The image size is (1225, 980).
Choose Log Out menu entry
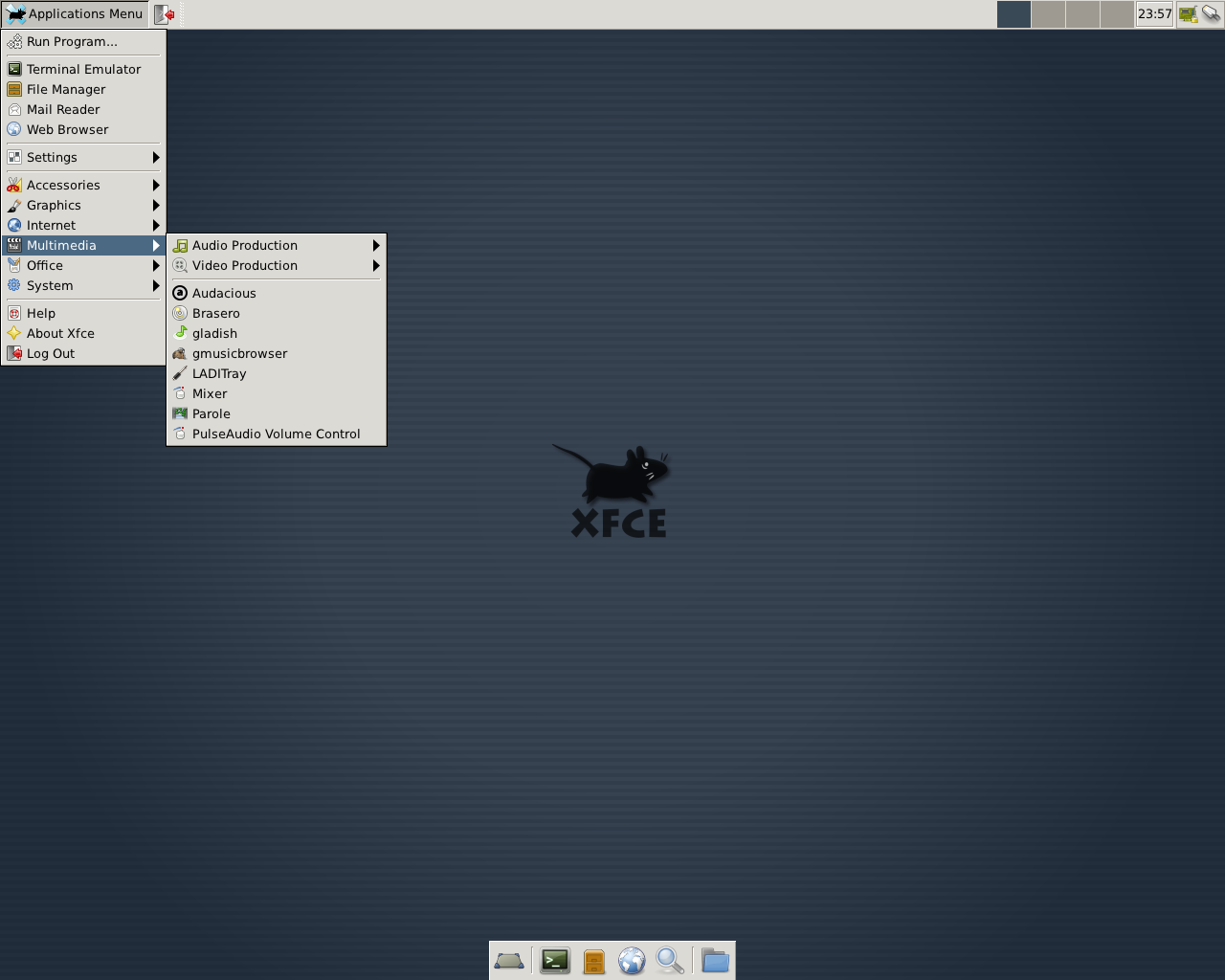pos(83,353)
